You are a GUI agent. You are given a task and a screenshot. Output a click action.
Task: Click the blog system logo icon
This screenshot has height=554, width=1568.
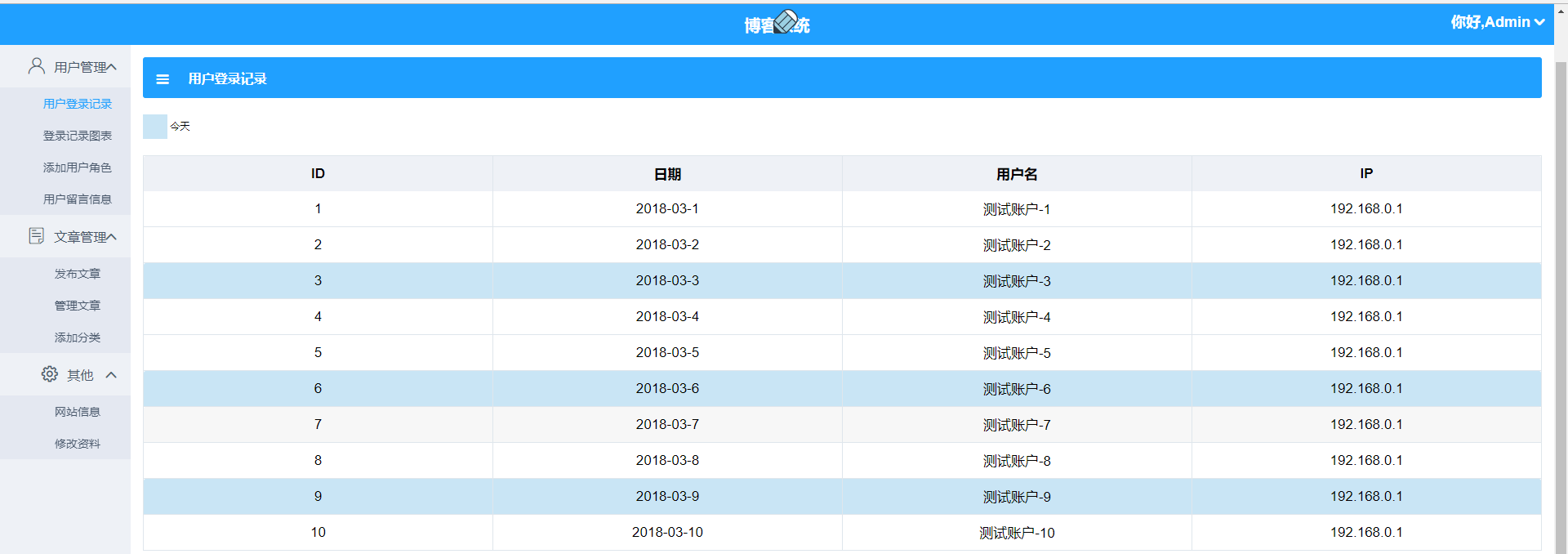pos(786,22)
